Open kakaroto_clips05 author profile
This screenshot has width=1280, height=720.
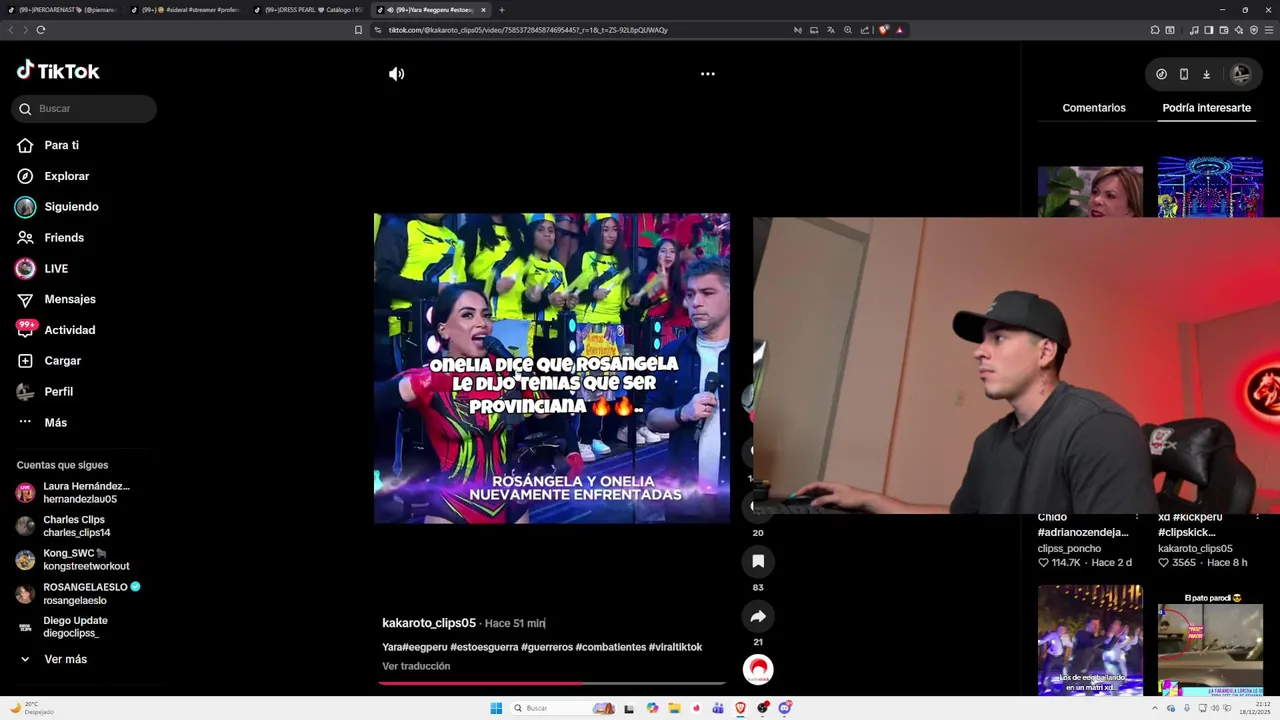click(x=429, y=623)
